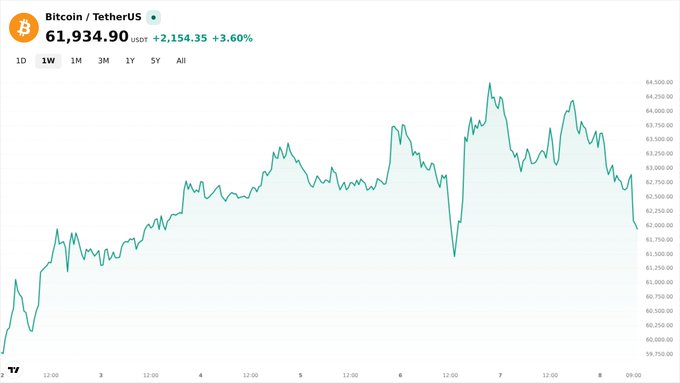The image size is (680, 383).
Task: Click the green market status dot icon
Action: coord(154,17)
